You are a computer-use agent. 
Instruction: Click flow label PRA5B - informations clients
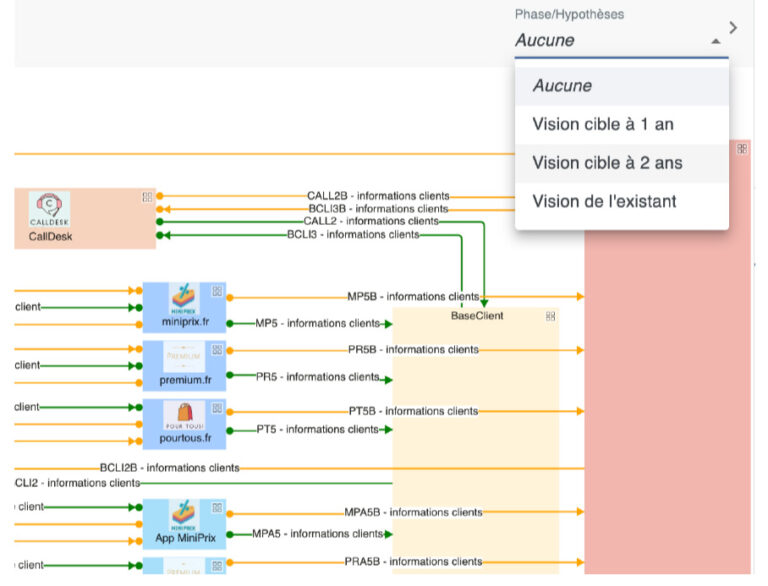tap(413, 562)
